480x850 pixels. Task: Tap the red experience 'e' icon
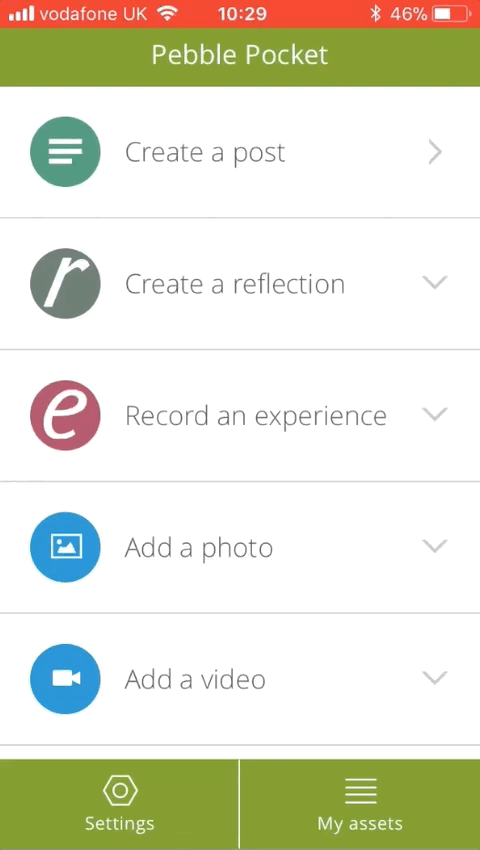coord(65,415)
